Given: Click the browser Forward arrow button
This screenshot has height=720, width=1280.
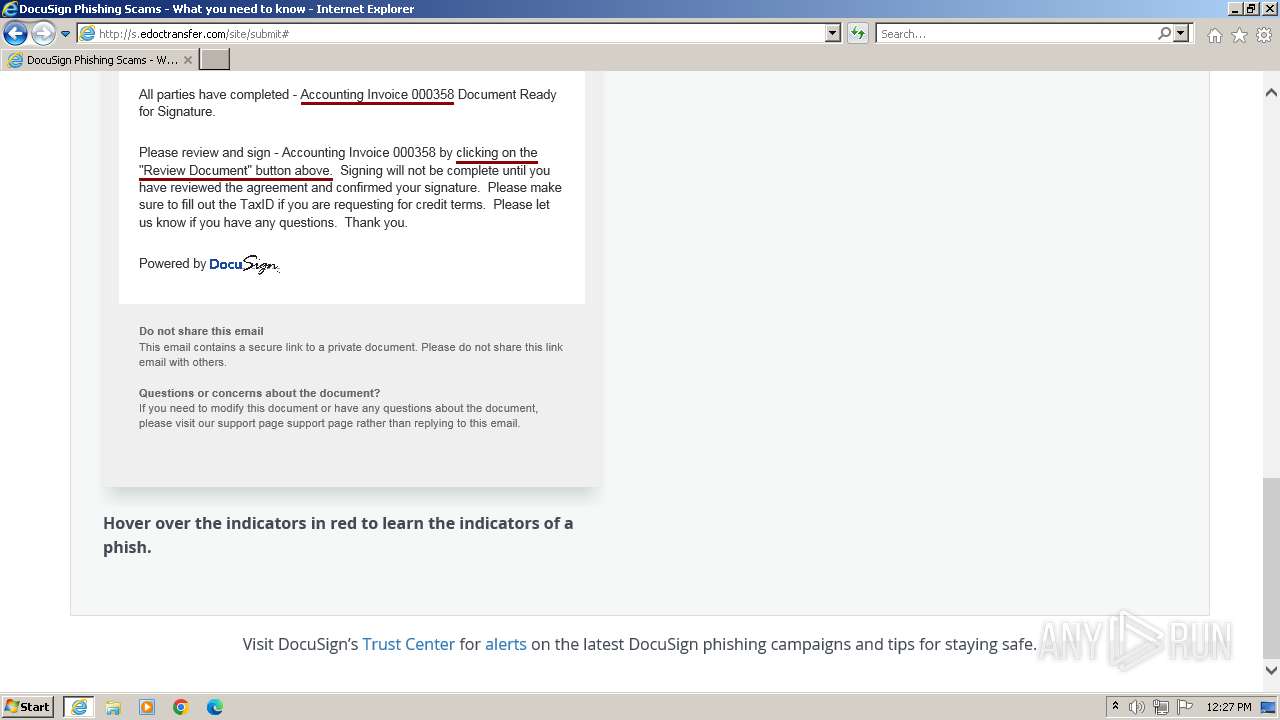Looking at the screenshot, I should click(x=43, y=33).
